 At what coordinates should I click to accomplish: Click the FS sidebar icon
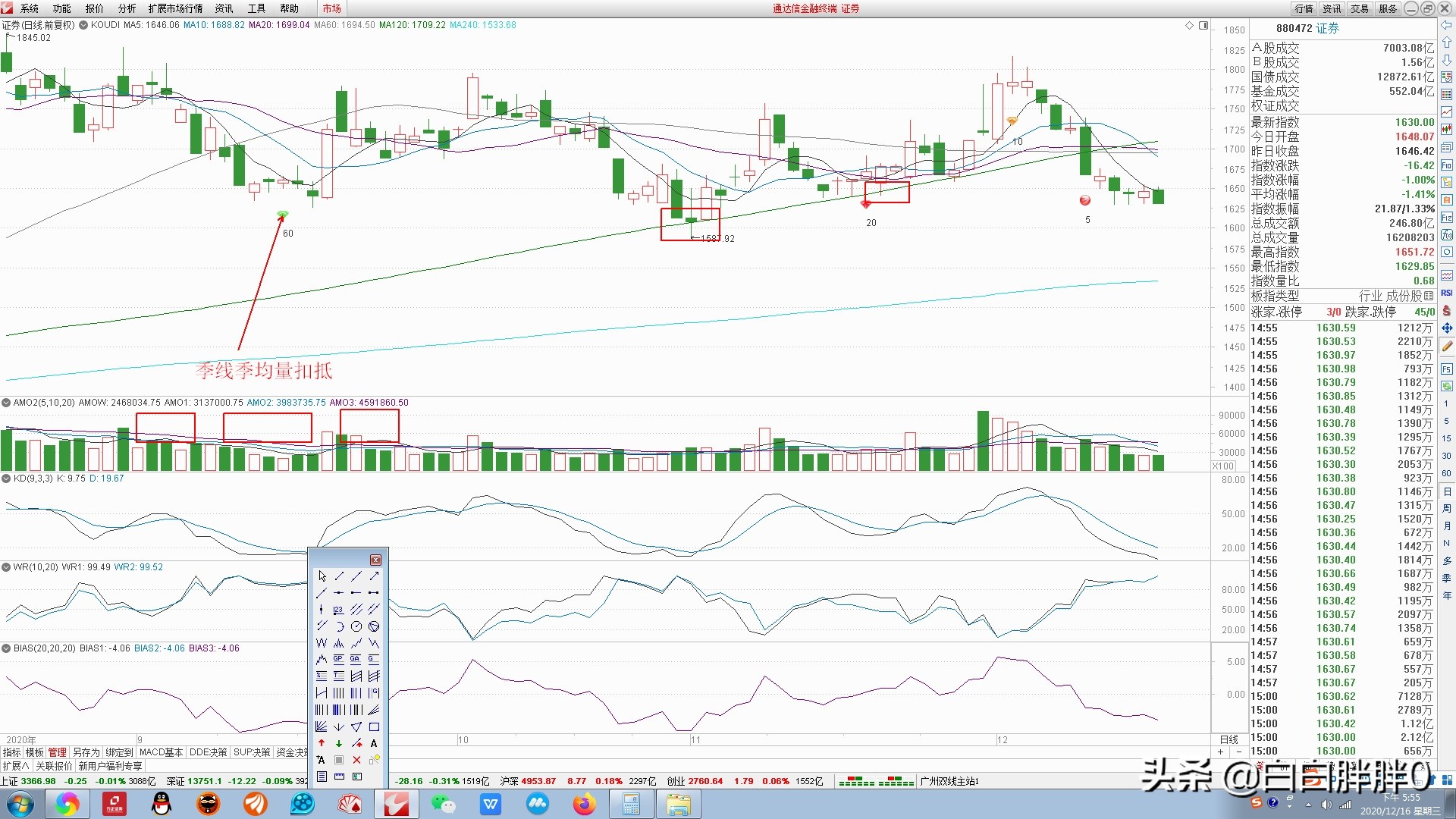1447,369
